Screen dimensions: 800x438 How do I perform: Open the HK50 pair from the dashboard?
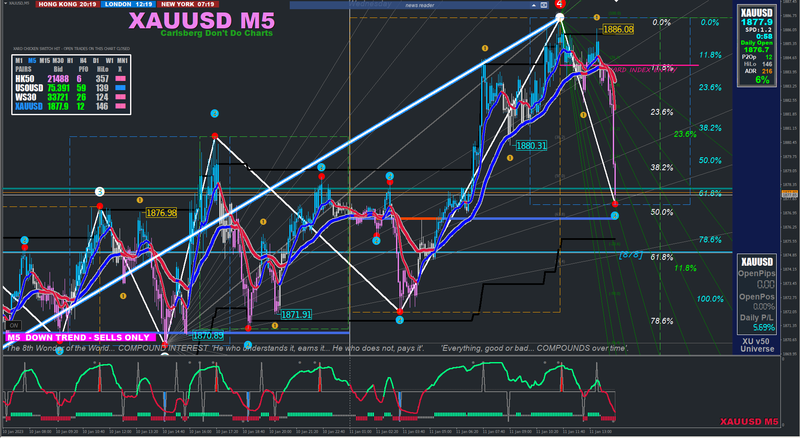coord(25,79)
